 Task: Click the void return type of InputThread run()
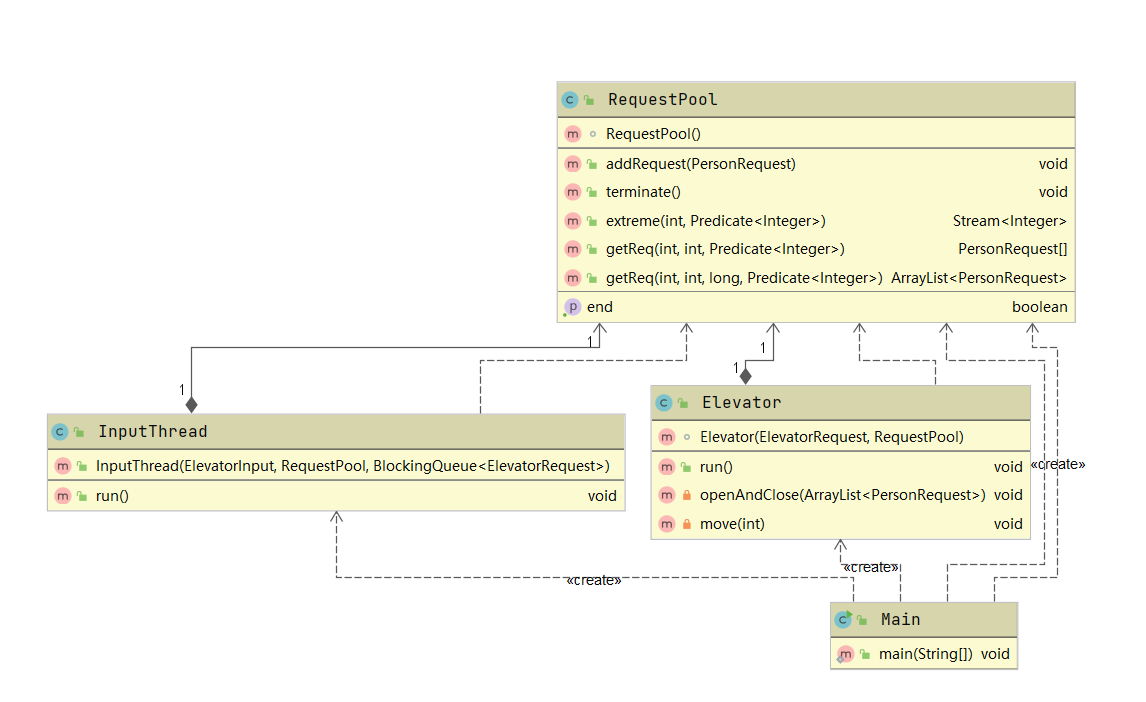(602, 496)
